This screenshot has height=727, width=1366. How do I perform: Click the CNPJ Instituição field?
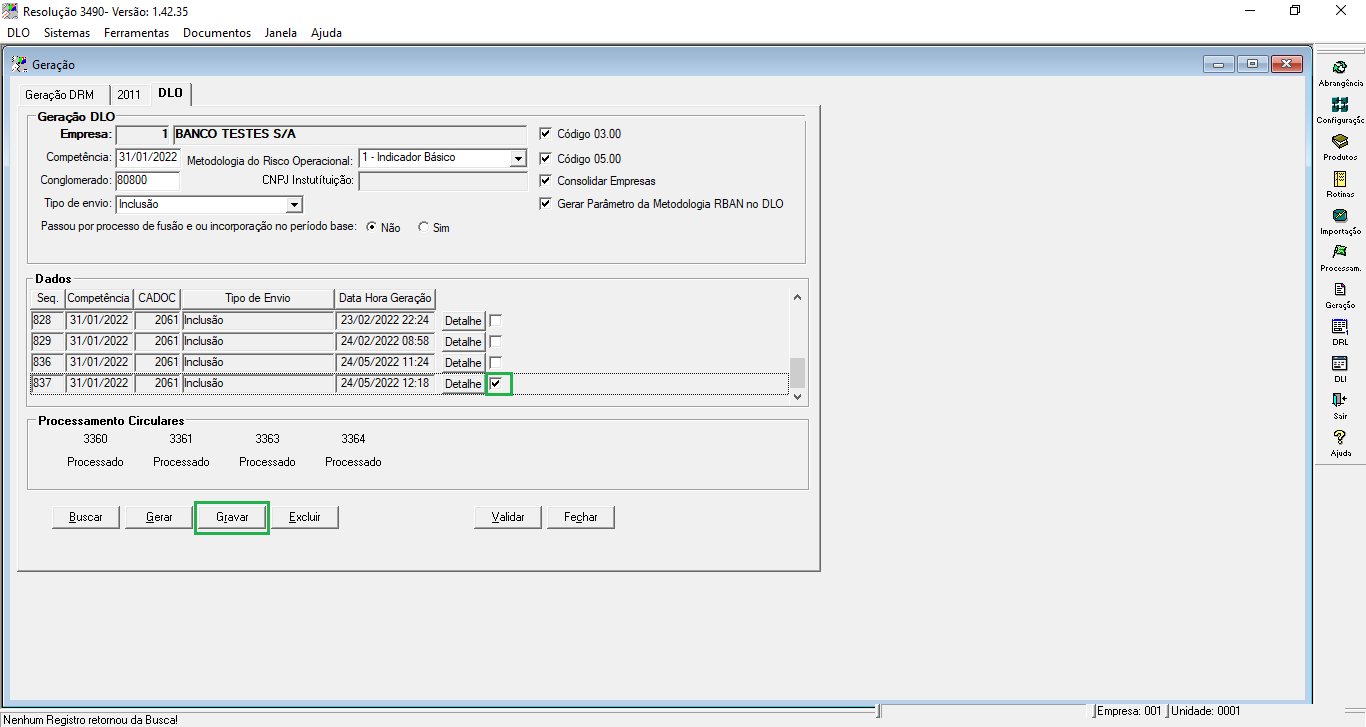pos(443,181)
